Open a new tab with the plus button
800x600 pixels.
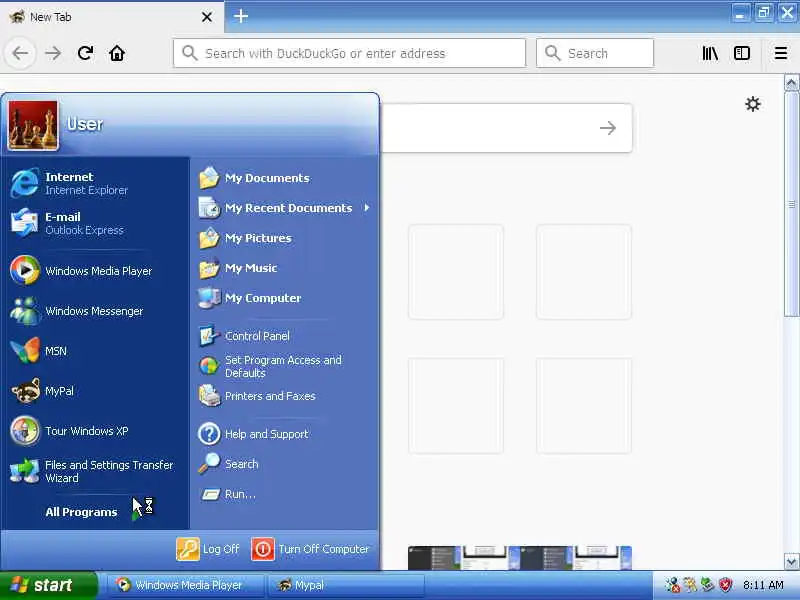pos(240,16)
